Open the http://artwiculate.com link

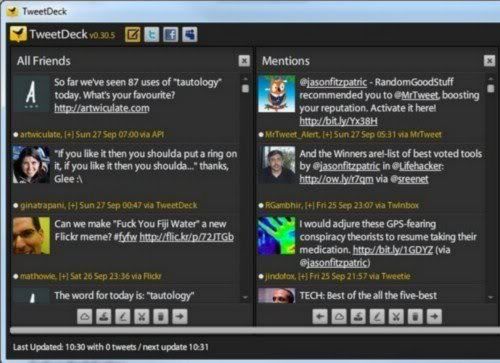pos(102,108)
